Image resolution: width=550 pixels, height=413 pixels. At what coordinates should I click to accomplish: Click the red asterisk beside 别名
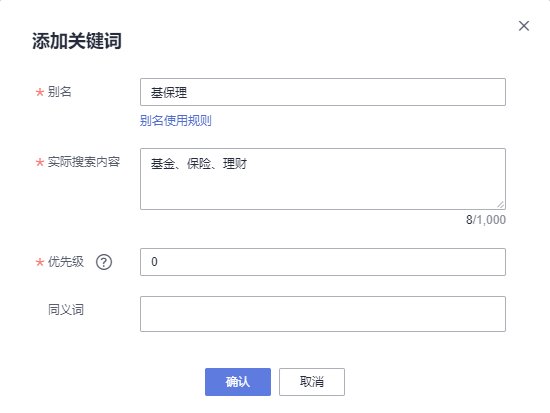[x=40, y=92]
